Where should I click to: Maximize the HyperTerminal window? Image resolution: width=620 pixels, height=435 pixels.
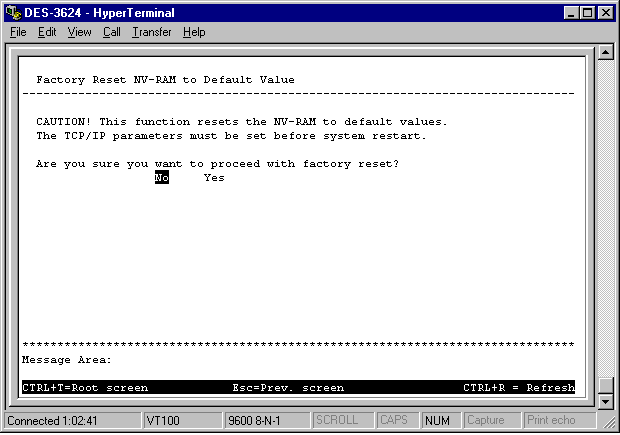(x=586, y=12)
